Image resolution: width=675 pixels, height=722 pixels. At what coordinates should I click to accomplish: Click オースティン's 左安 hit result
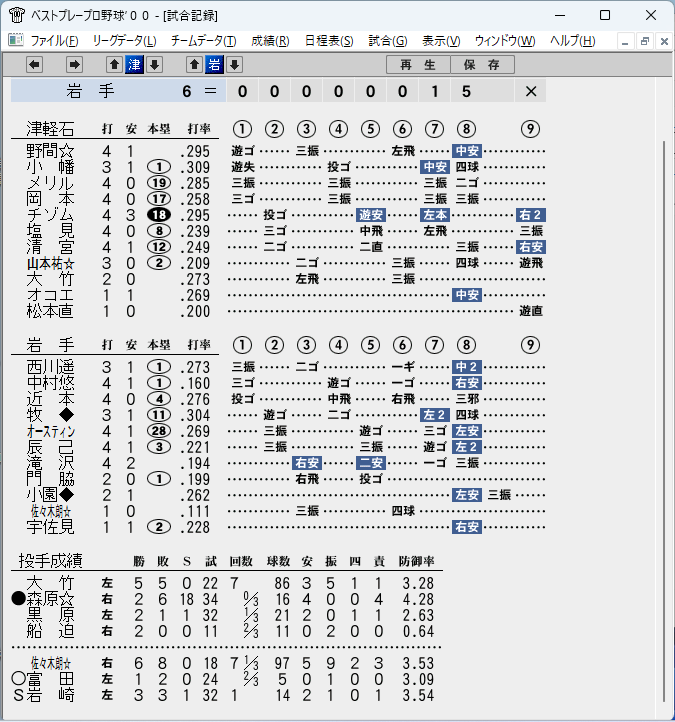[x=467, y=431]
